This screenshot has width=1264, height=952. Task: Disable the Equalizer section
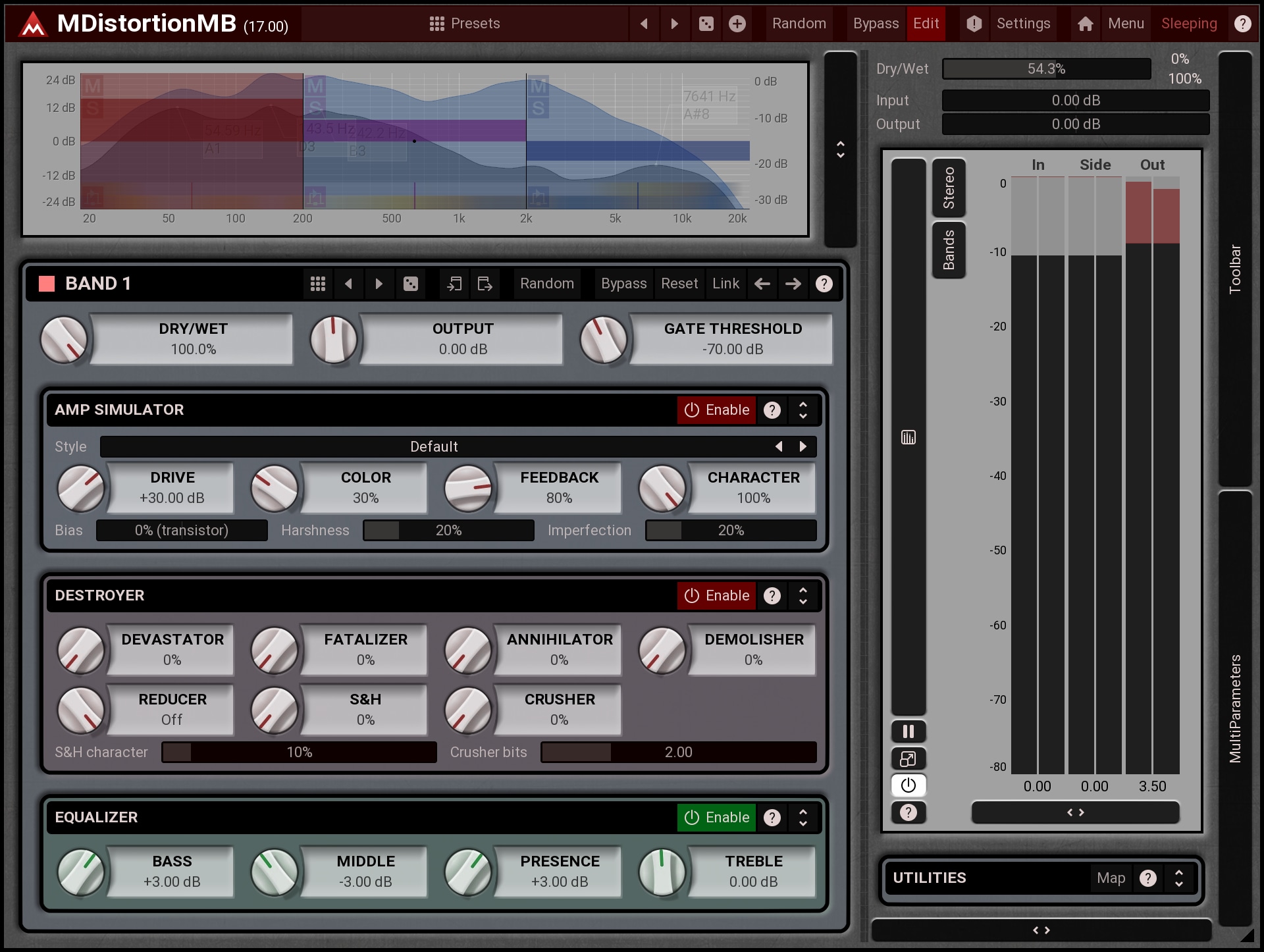716,818
